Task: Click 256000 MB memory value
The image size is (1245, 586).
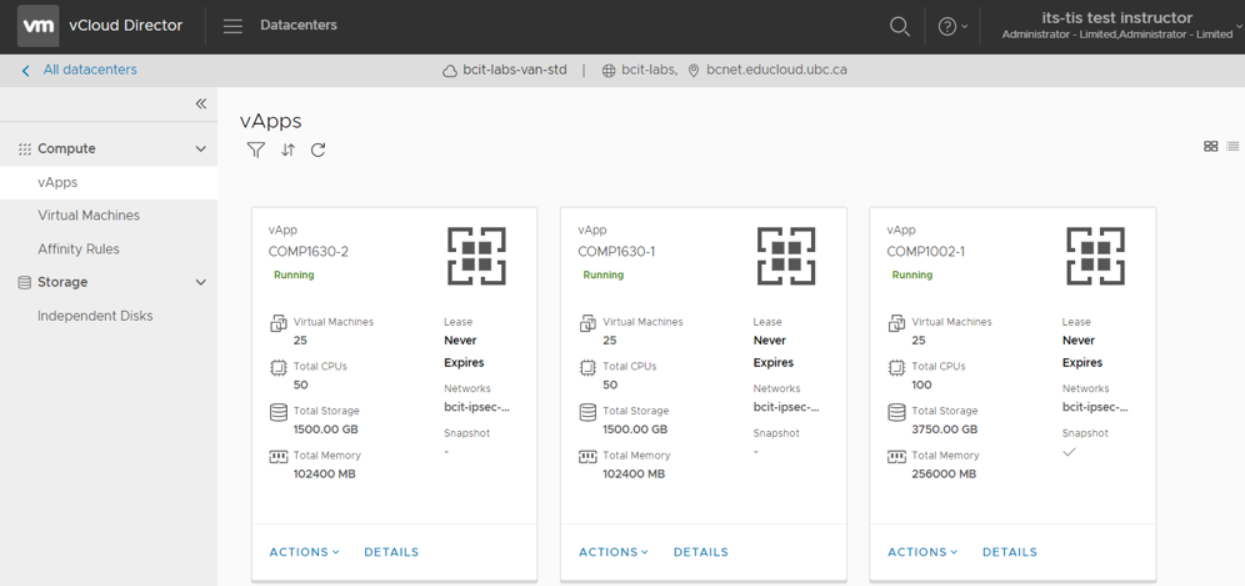Action: coord(944,474)
